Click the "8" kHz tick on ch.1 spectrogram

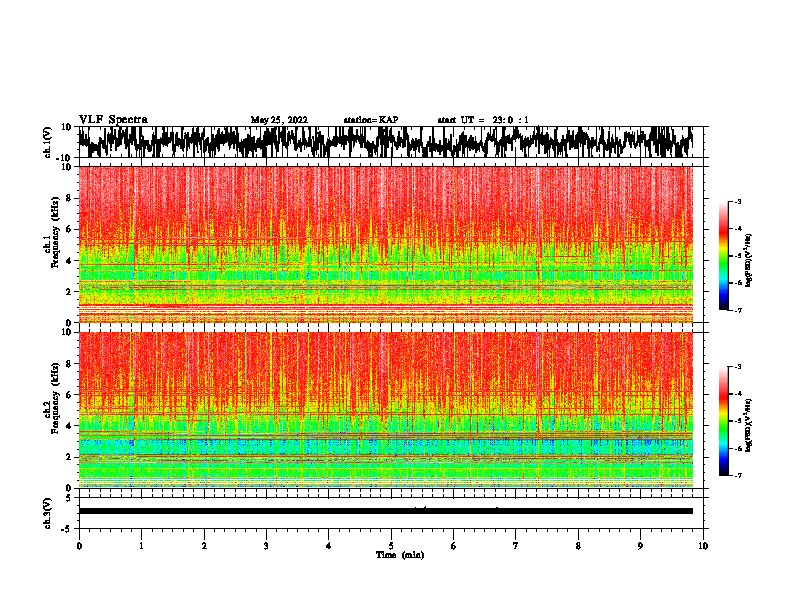tap(69, 198)
